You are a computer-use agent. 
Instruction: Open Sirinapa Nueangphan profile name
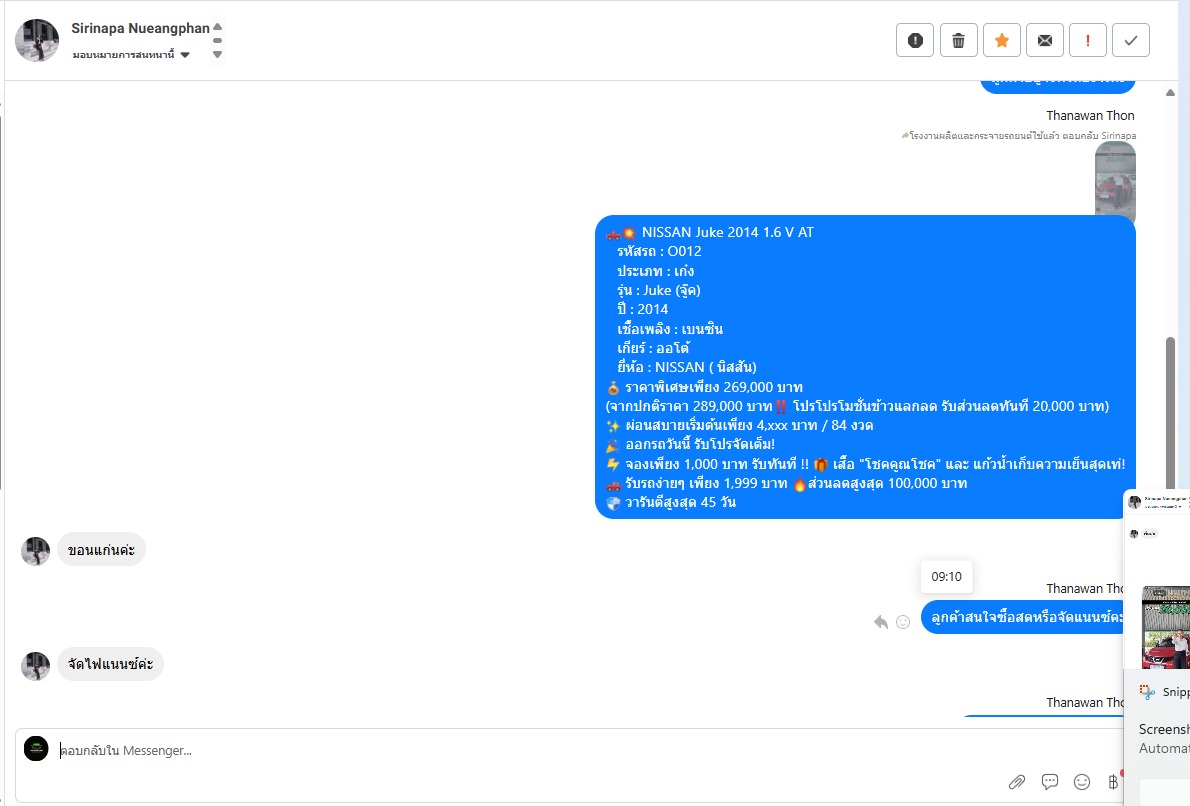click(140, 28)
